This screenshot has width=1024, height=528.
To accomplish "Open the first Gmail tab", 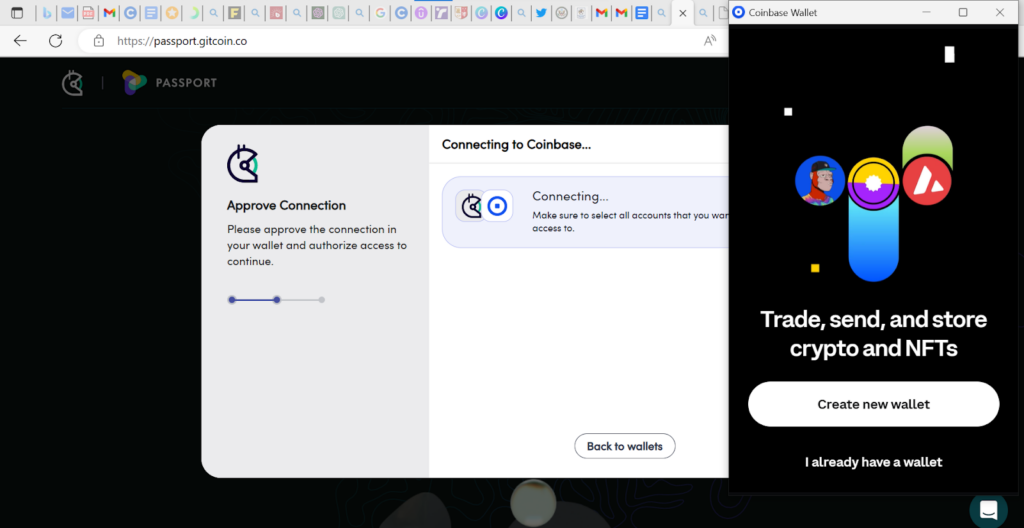I will pyautogui.click(x=109, y=12).
